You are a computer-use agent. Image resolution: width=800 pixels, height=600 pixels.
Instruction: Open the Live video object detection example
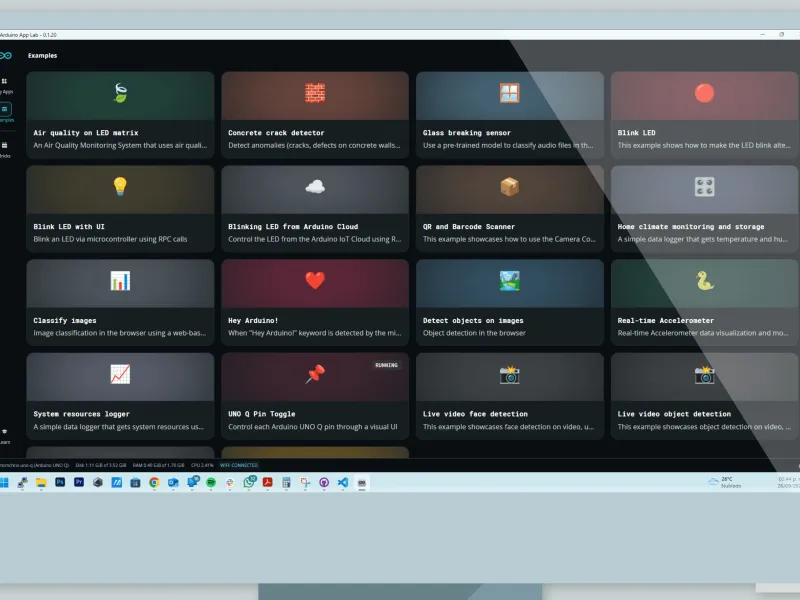pyautogui.click(x=704, y=396)
